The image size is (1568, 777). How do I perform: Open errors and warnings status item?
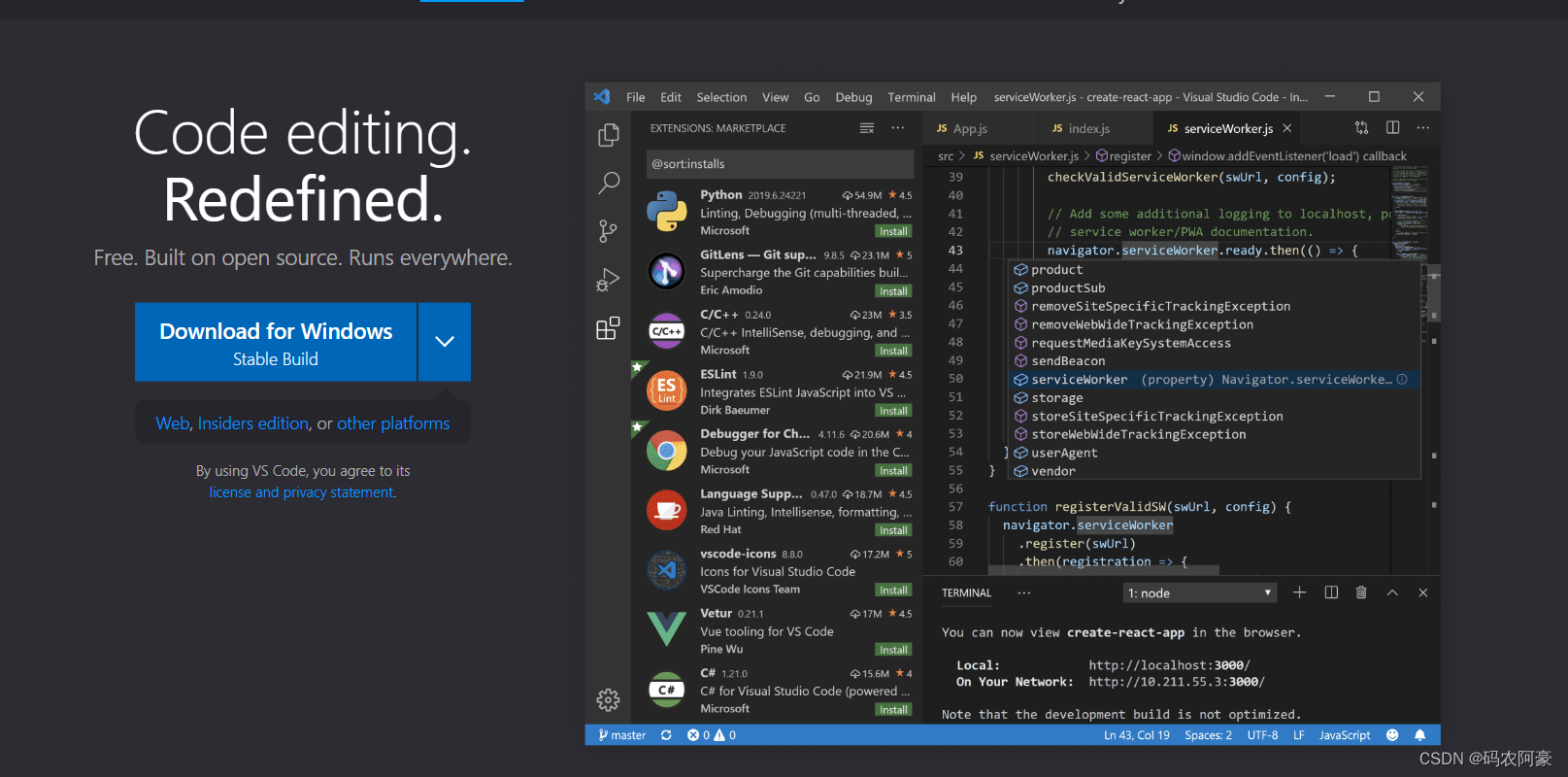712,735
